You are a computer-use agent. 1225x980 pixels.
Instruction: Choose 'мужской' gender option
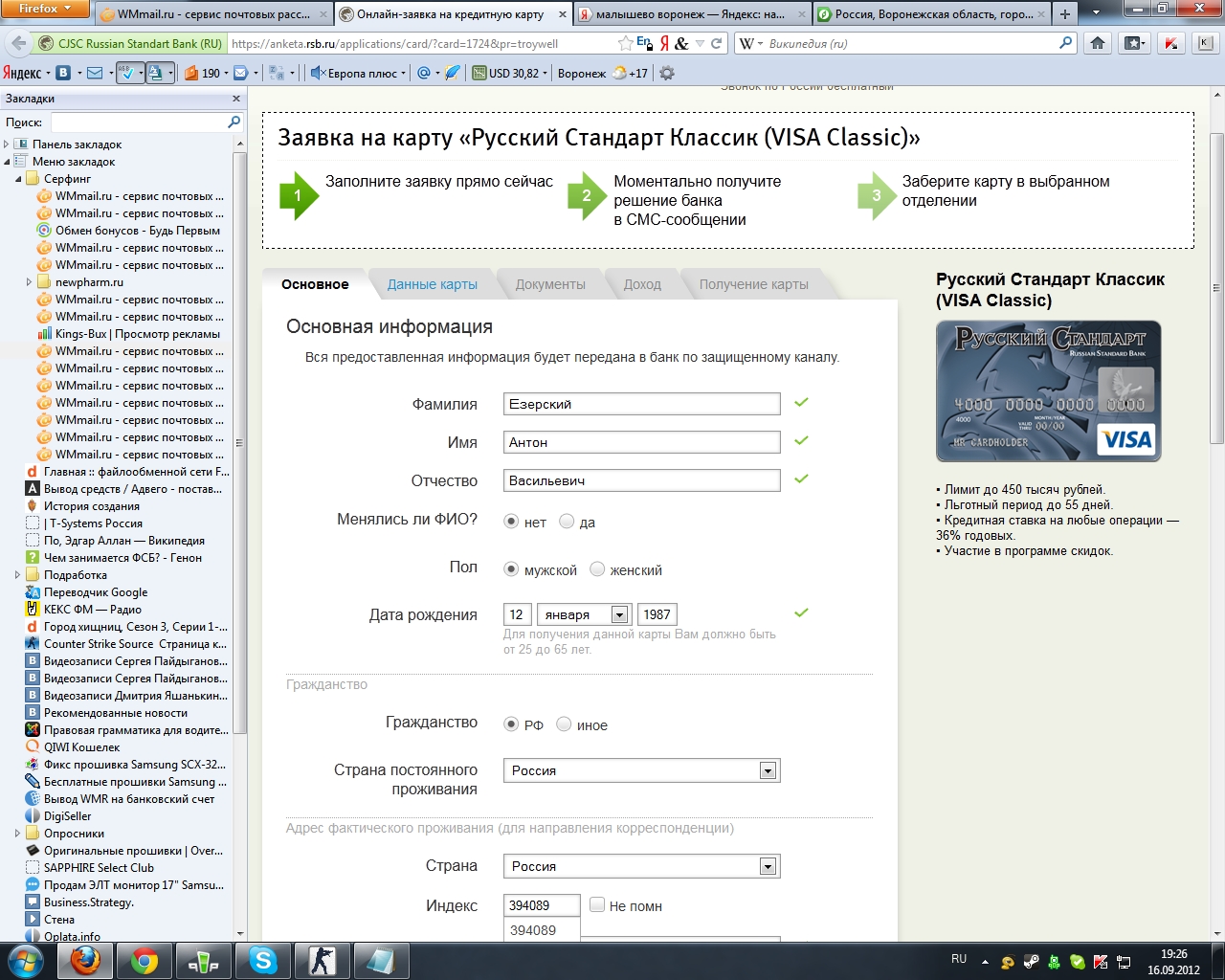pyautogui.click(x=511, y=569)
